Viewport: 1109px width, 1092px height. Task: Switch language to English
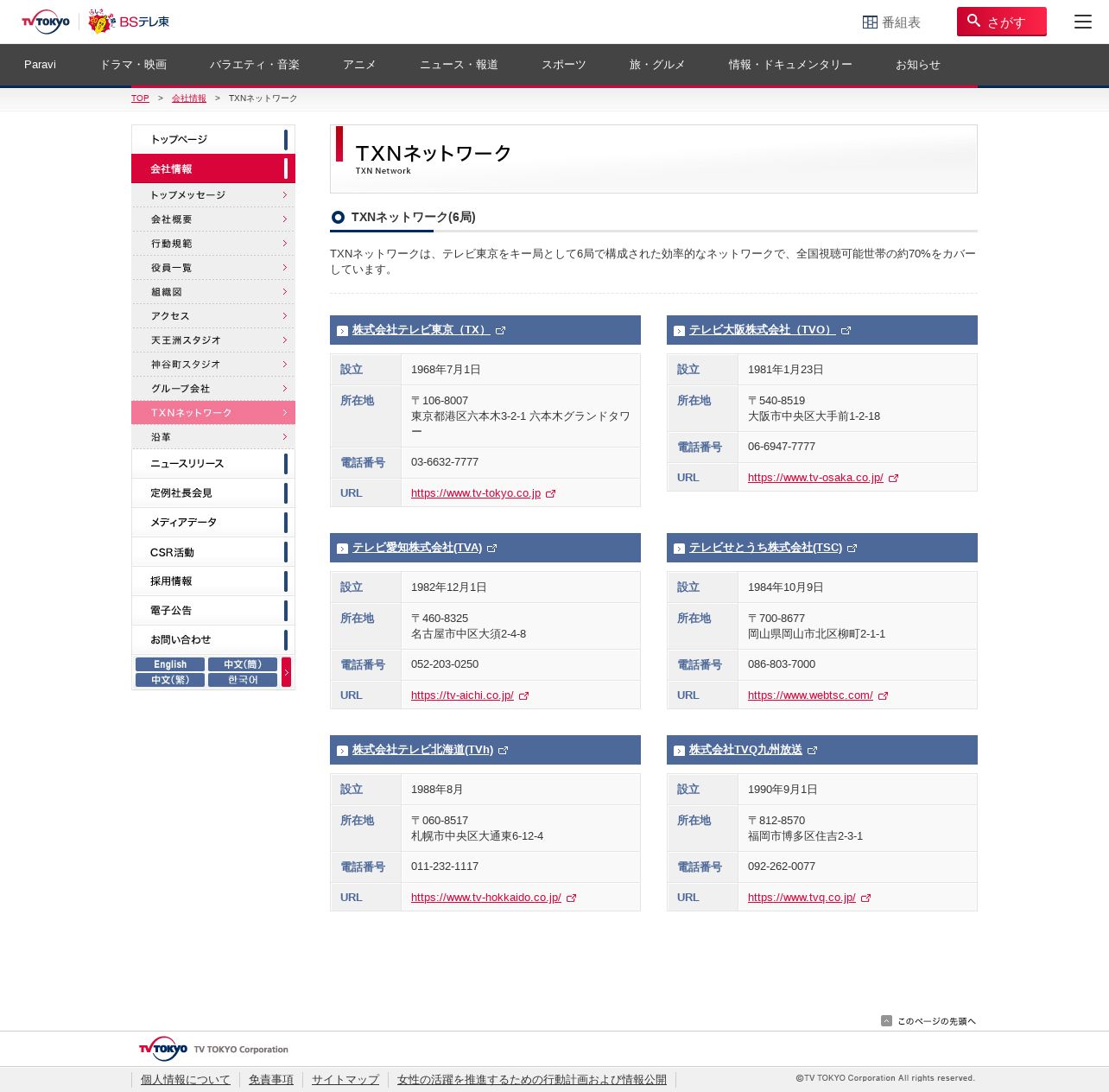170,664
